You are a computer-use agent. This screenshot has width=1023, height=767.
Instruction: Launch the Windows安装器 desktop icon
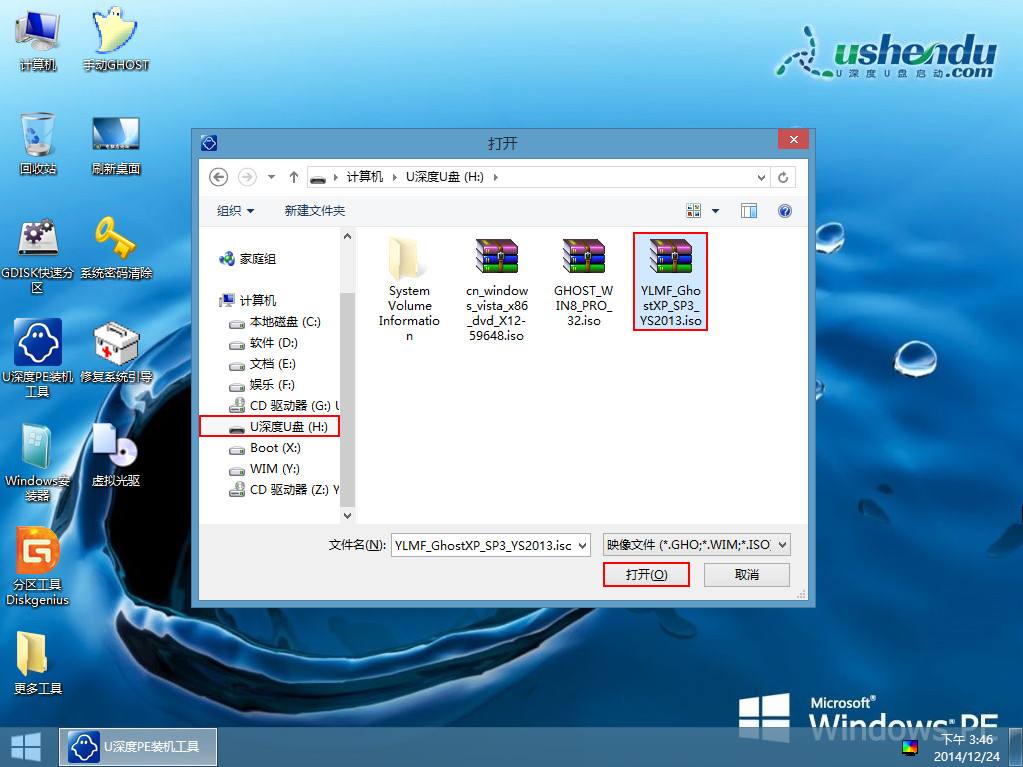37,462
